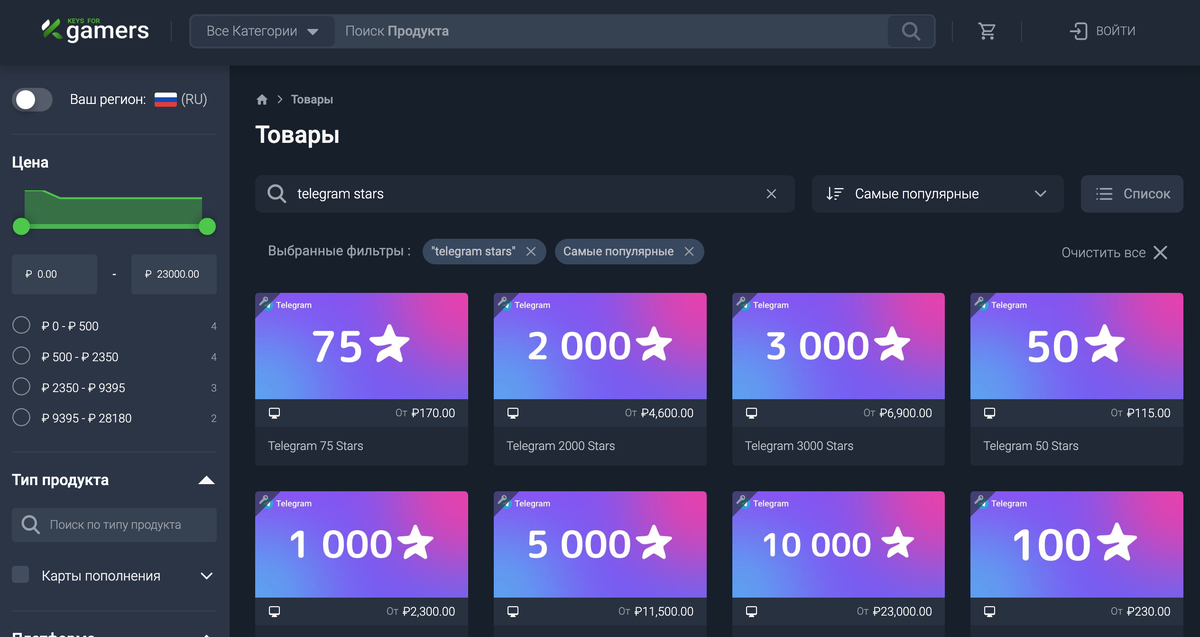Open the Telegram 3000 Stars title link

(x=799, y=446)
